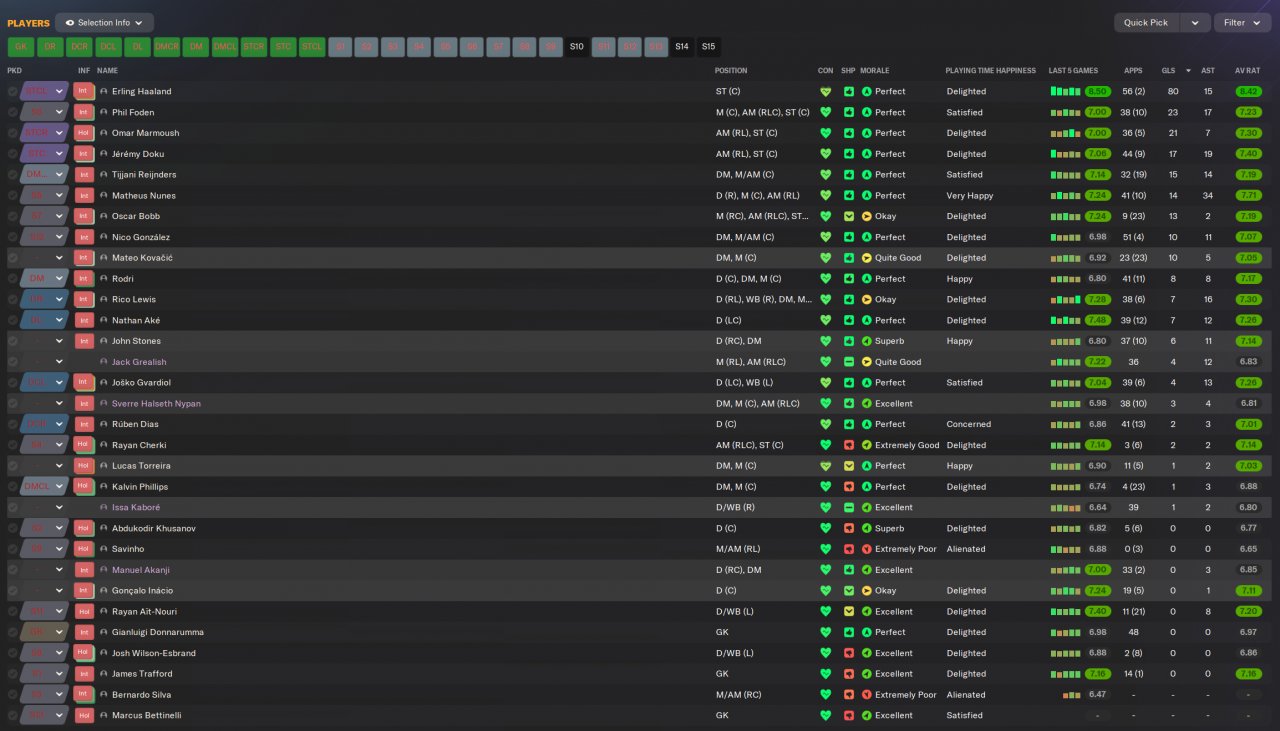Click the Quick Pick button
Viewport: 1280px width, 731px height.
pos(1147,23)
